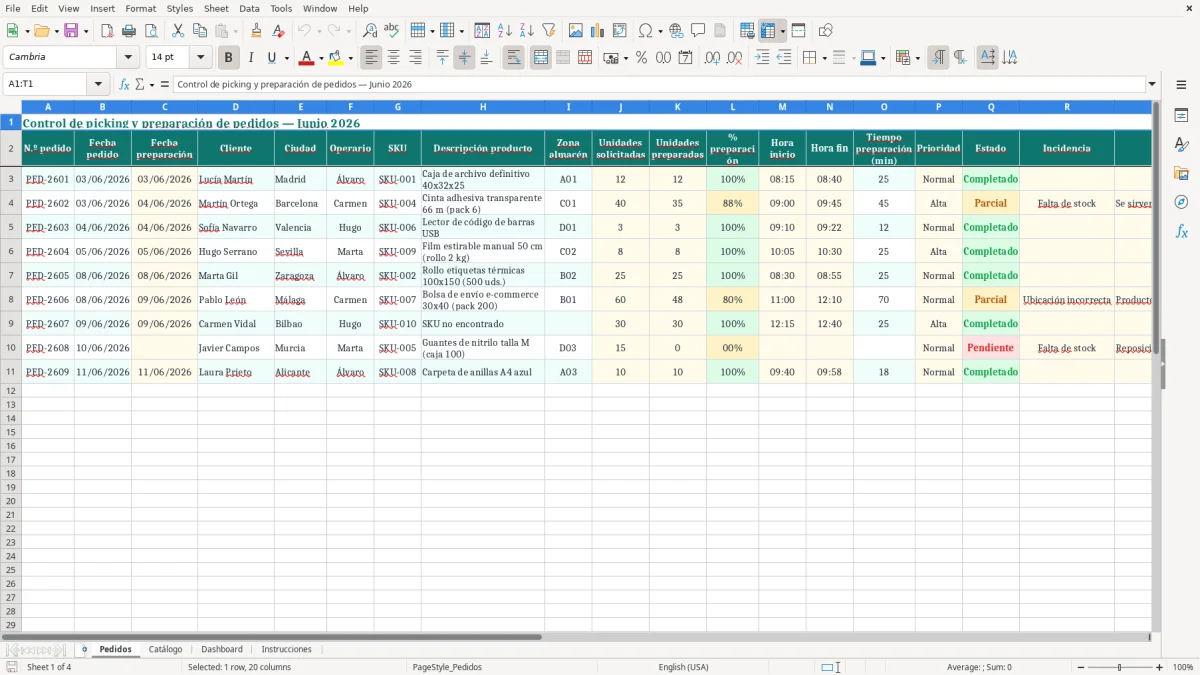Toggle Merge and Center Cells

pos(541,58)
